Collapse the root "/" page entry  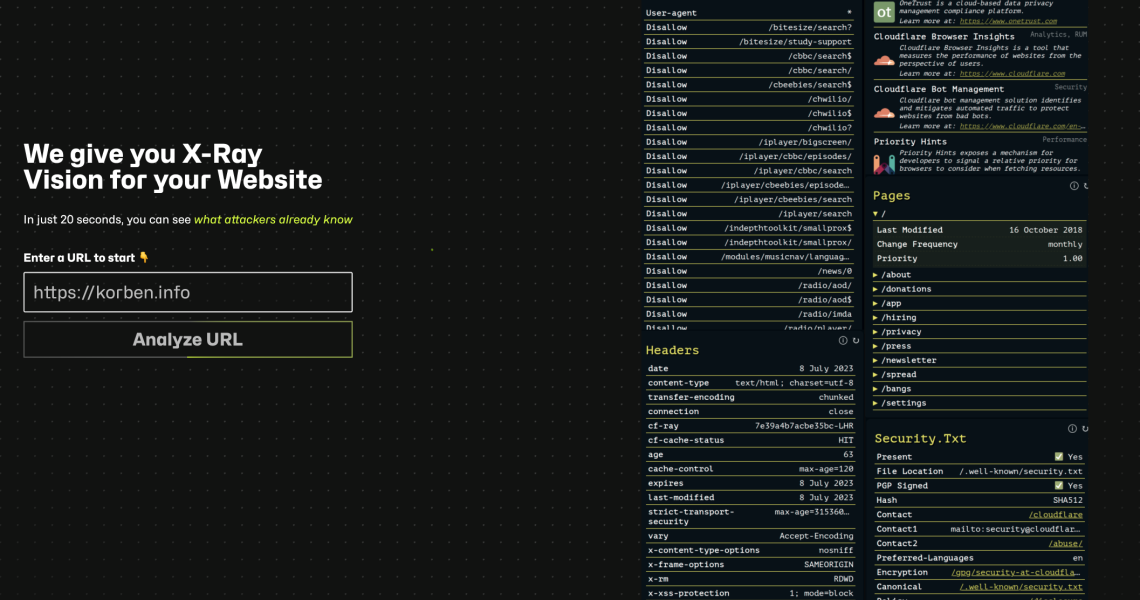[879, 214]
